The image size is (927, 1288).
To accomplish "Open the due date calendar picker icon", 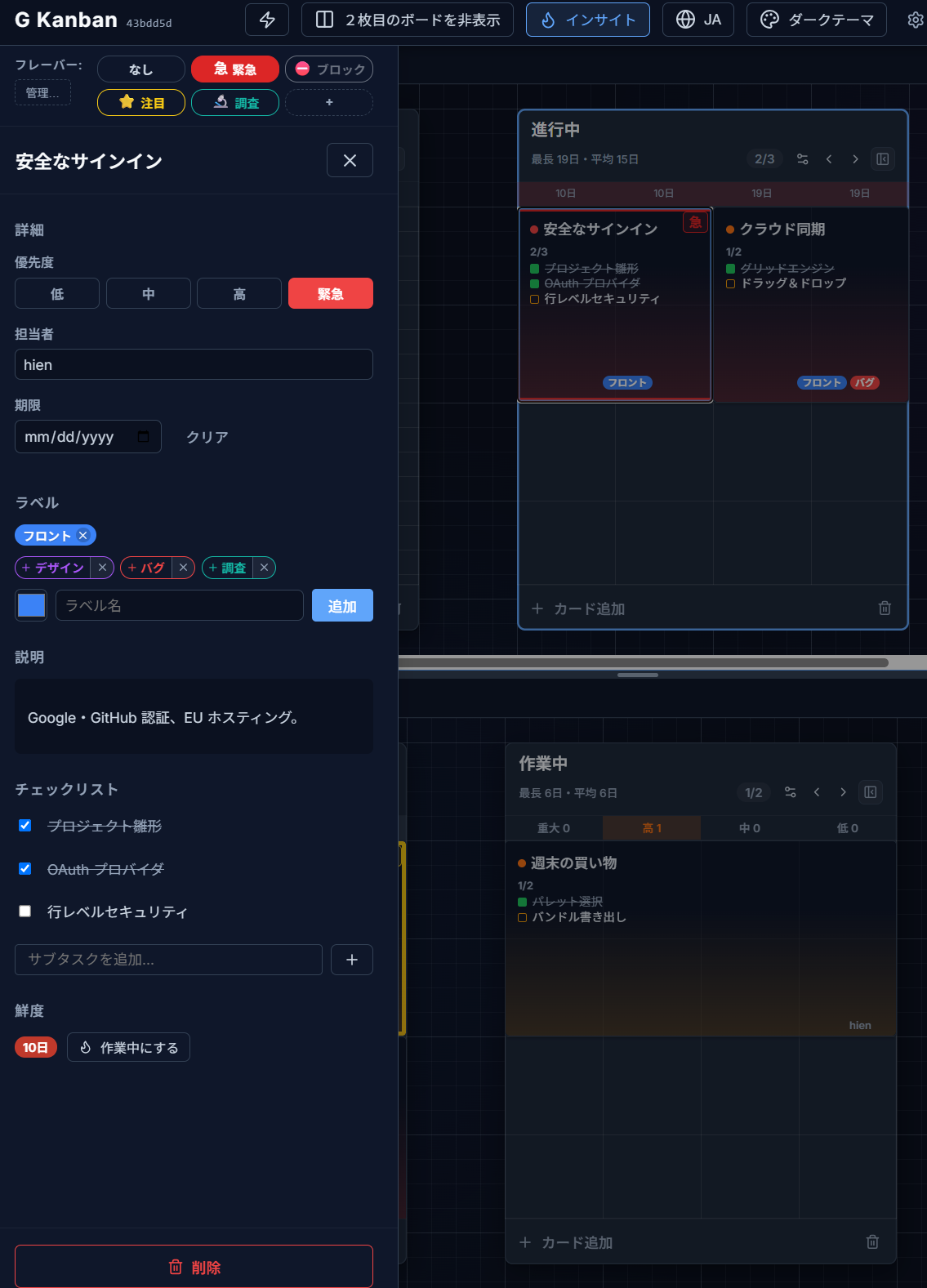I will click(x=144, y=436).
